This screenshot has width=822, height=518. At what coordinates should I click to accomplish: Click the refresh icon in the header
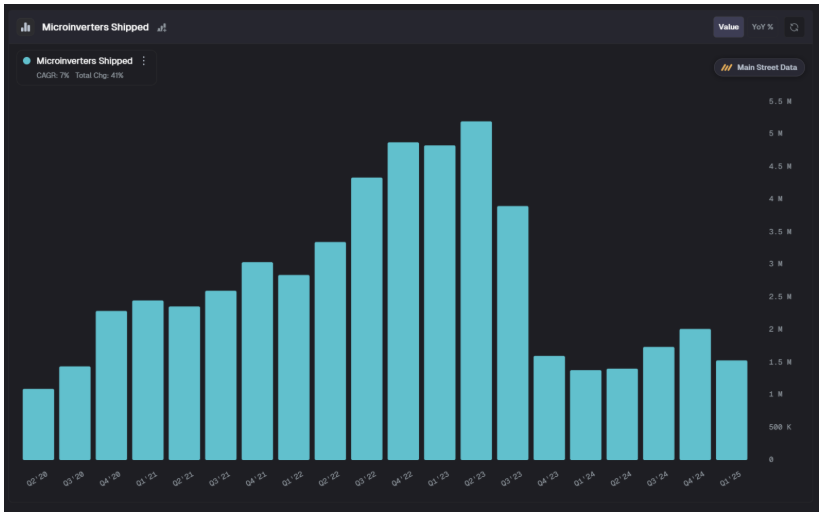(x=794, y=27)
